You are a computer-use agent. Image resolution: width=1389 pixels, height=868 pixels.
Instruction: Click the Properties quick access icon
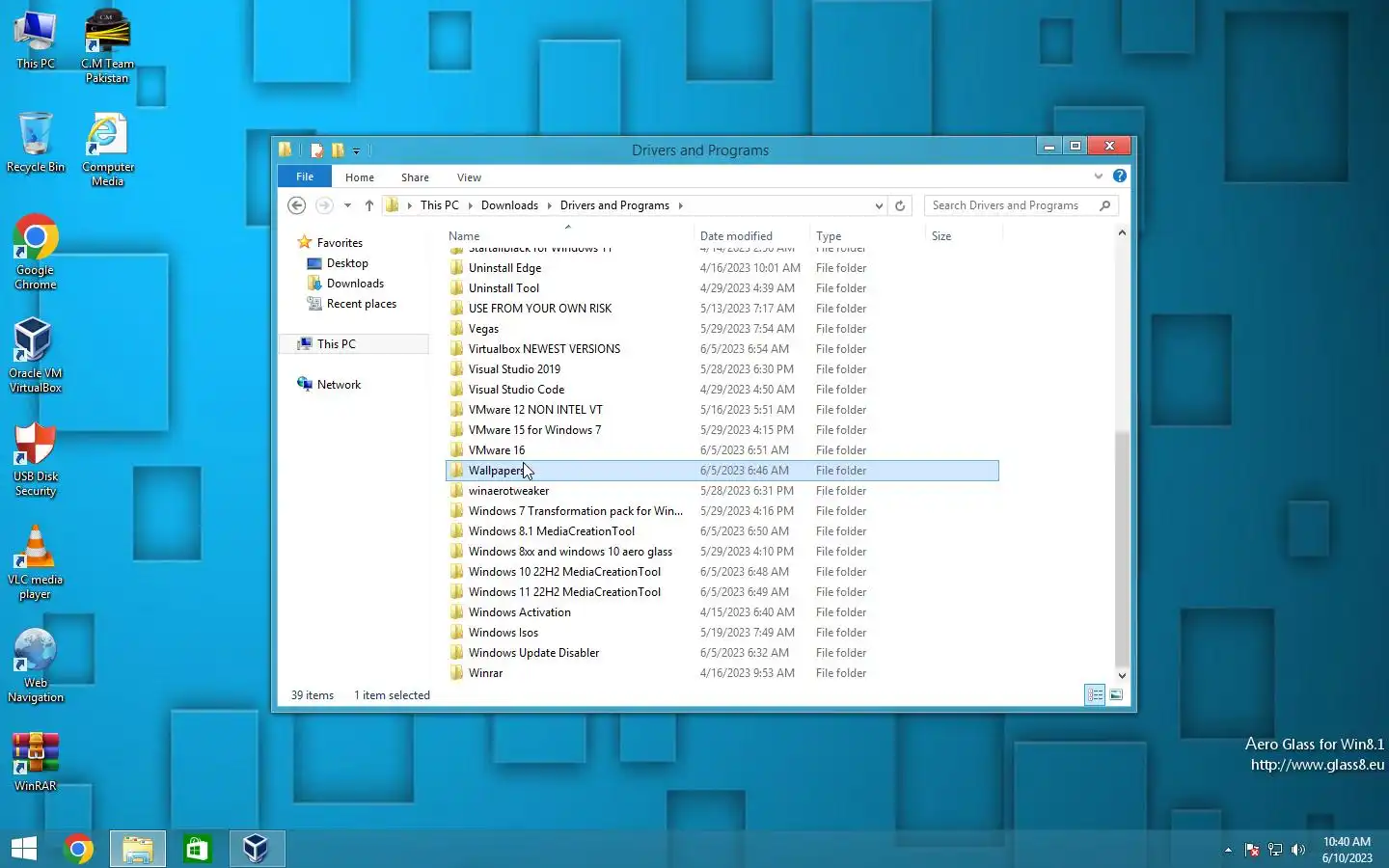click(x=316, y=149)
